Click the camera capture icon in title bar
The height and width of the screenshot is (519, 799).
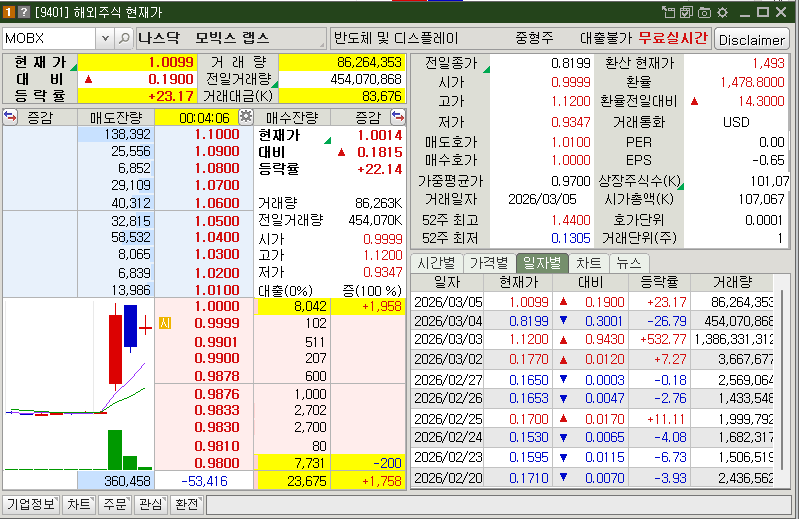coord(704,12)
